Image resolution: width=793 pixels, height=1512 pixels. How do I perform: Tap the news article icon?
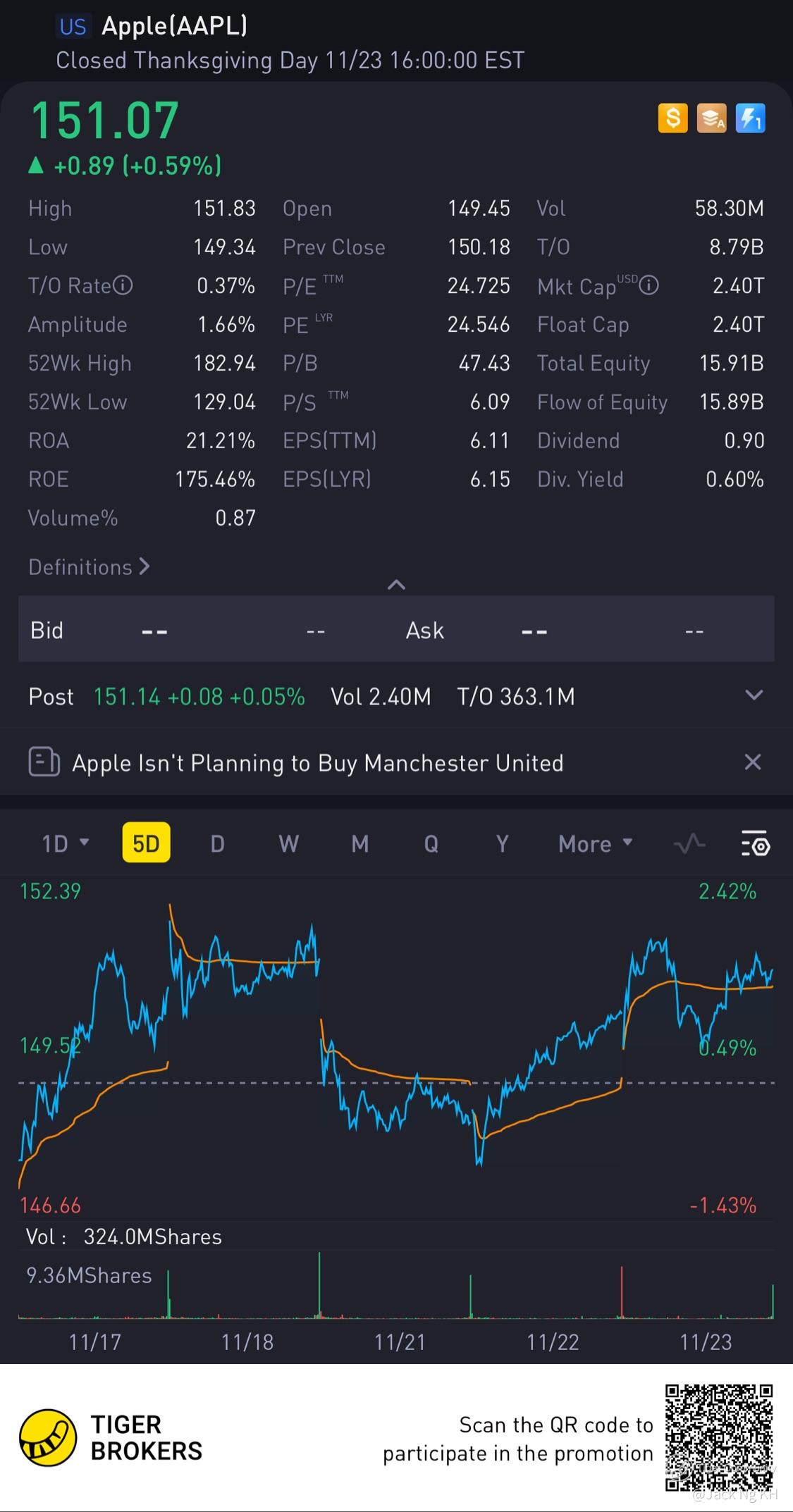pos(44,762)
